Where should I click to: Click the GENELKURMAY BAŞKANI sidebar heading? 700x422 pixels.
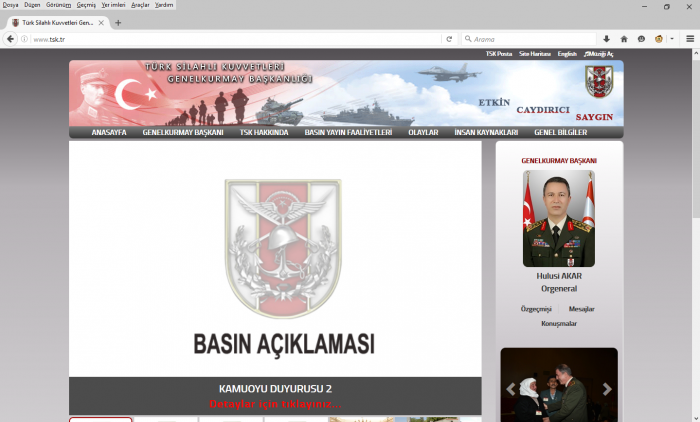[559, 160]
